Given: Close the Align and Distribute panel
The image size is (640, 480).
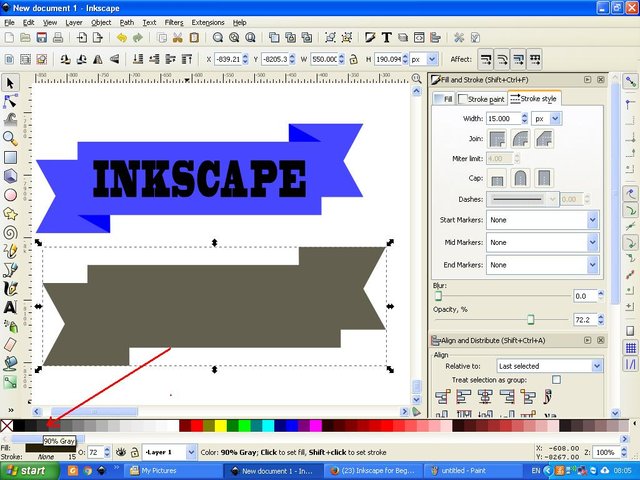Looking at the screenshot, I should 600,340.
